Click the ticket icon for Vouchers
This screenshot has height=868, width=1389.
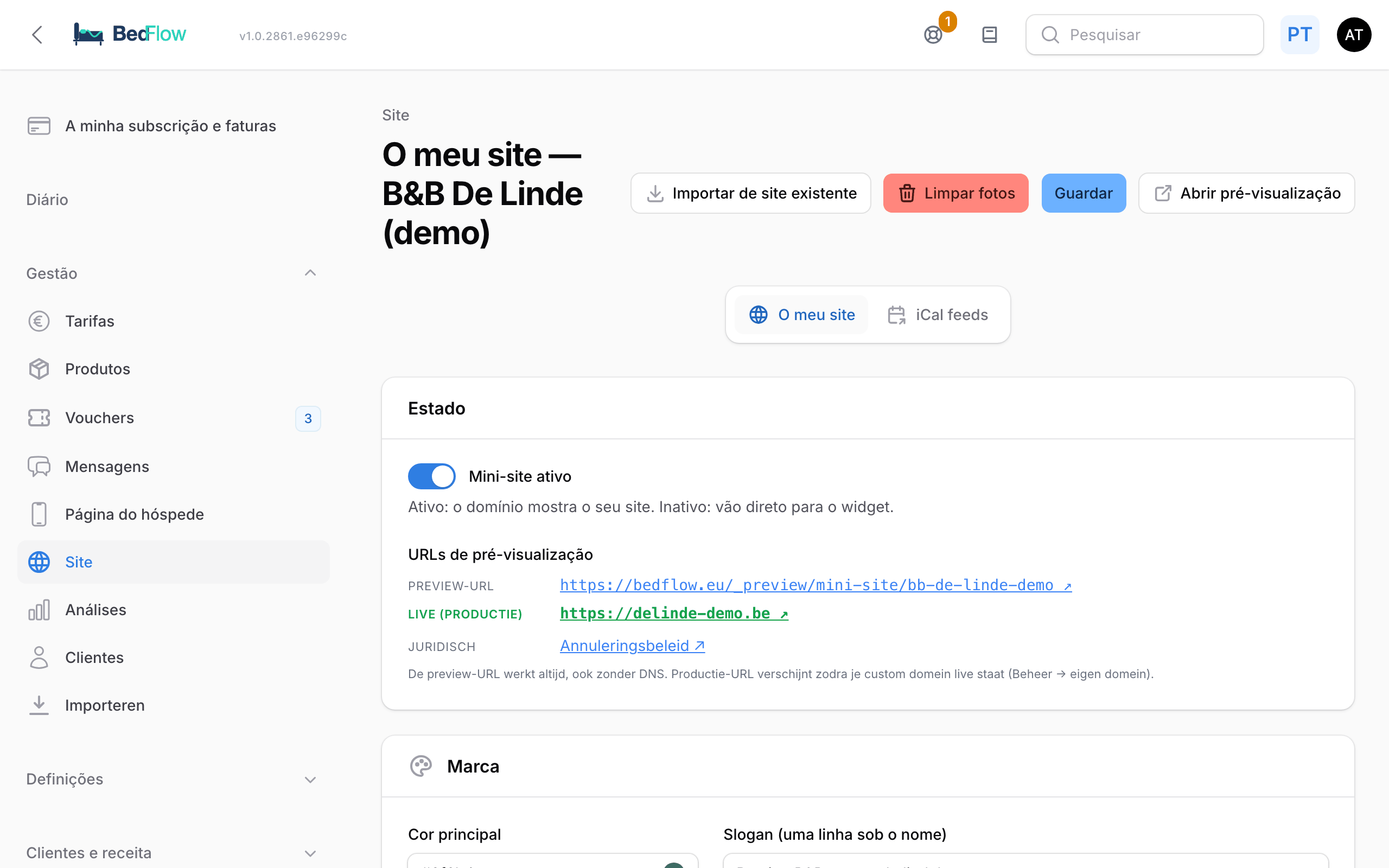[39, 417]
